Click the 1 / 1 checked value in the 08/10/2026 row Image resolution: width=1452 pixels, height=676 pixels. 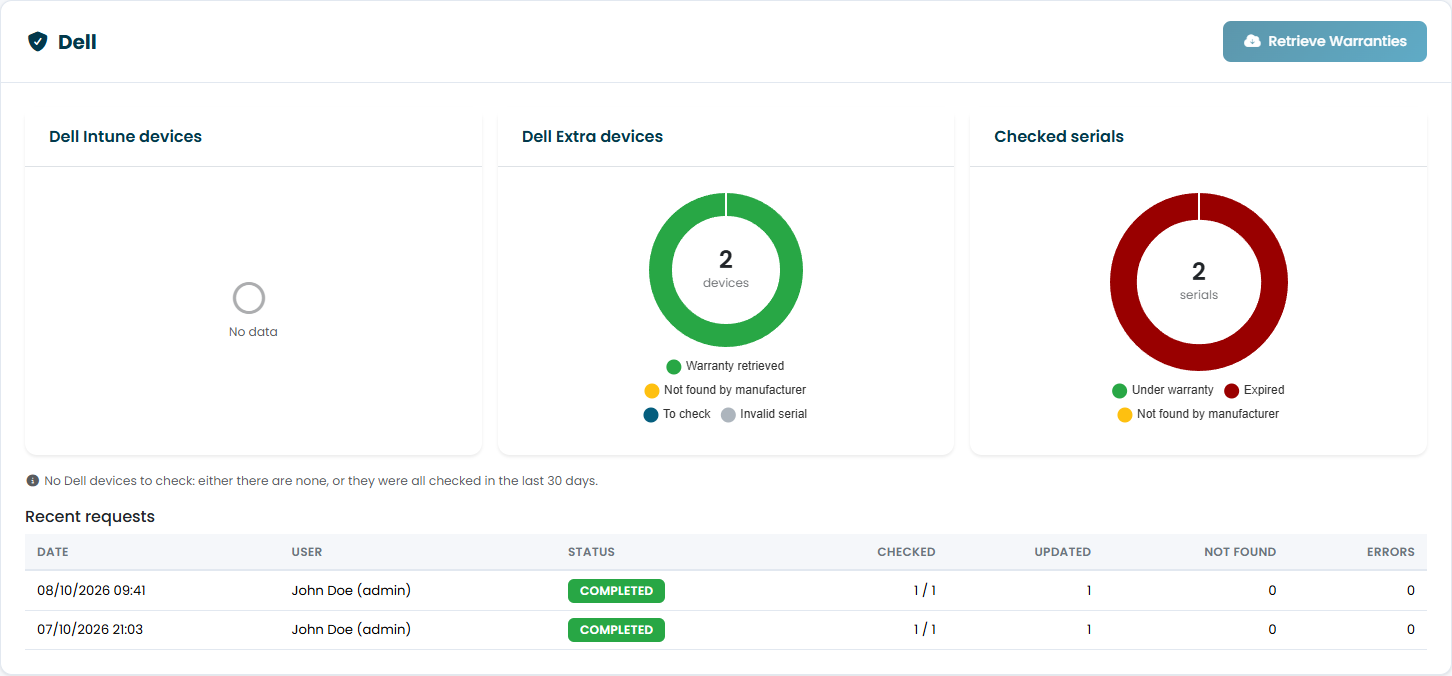pos(924,591)
